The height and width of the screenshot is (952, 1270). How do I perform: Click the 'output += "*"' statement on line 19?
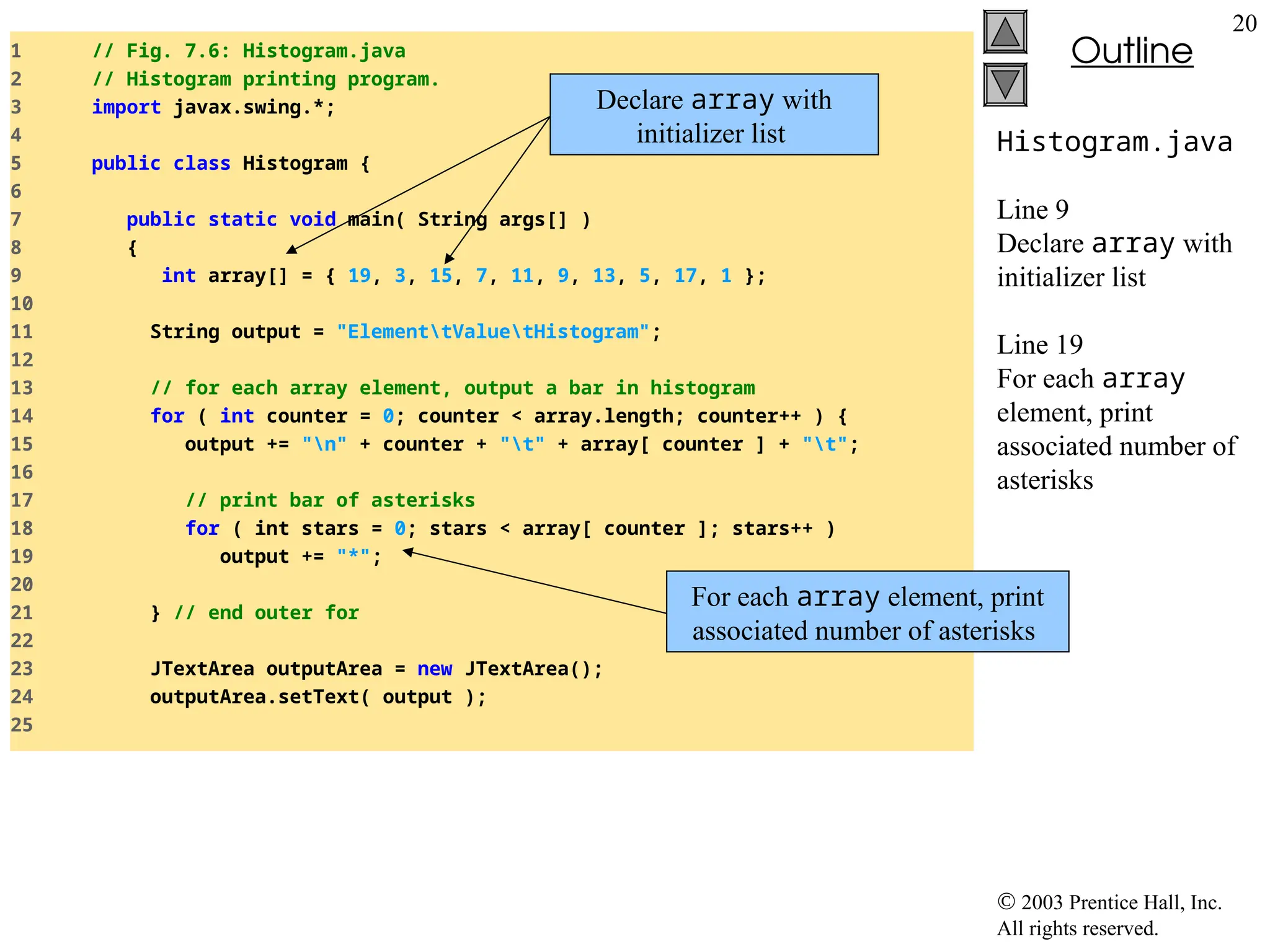click(x=300, y=557)
